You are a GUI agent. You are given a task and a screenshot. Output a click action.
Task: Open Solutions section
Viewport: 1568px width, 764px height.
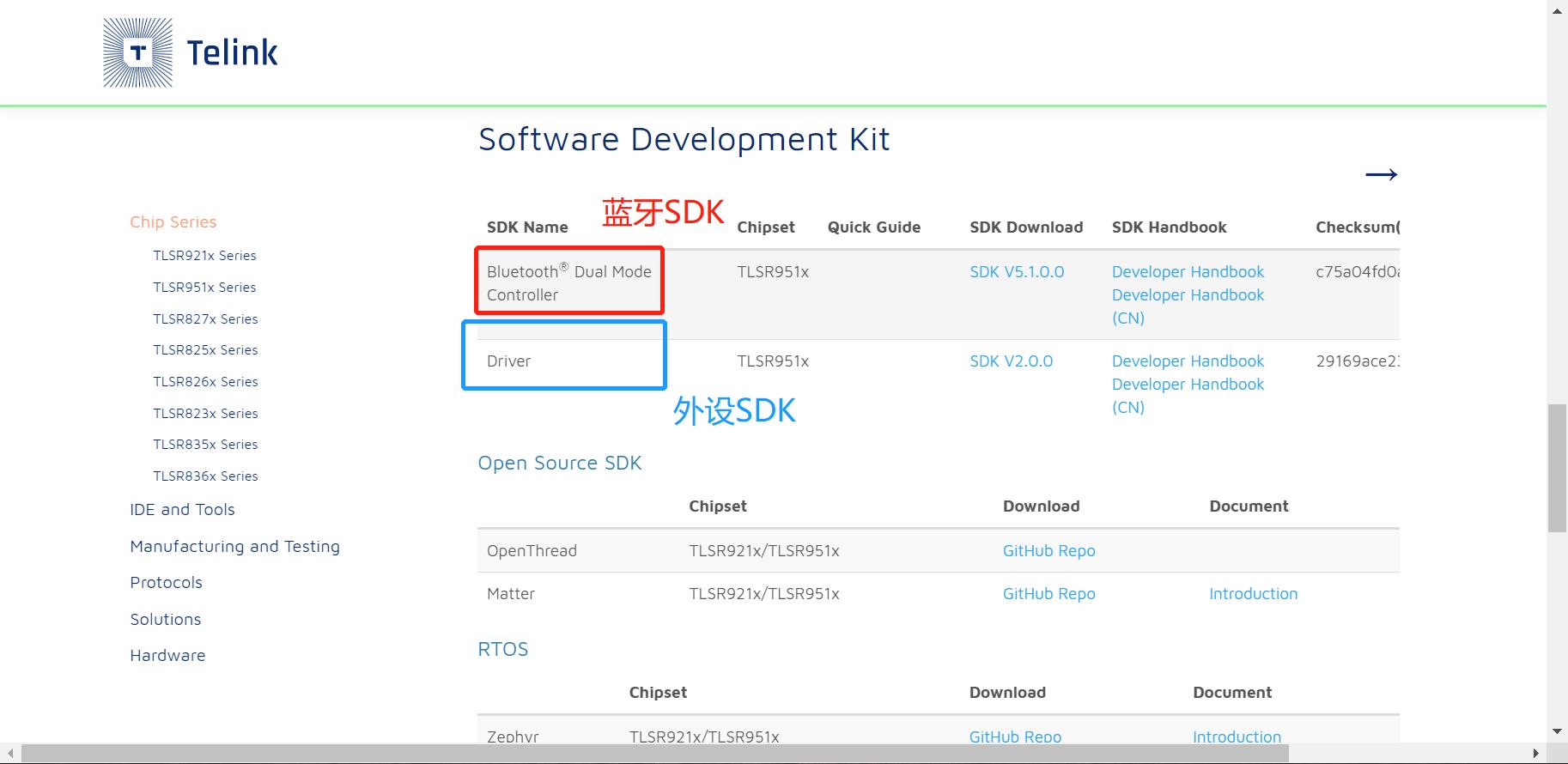(x=165, y=620)
